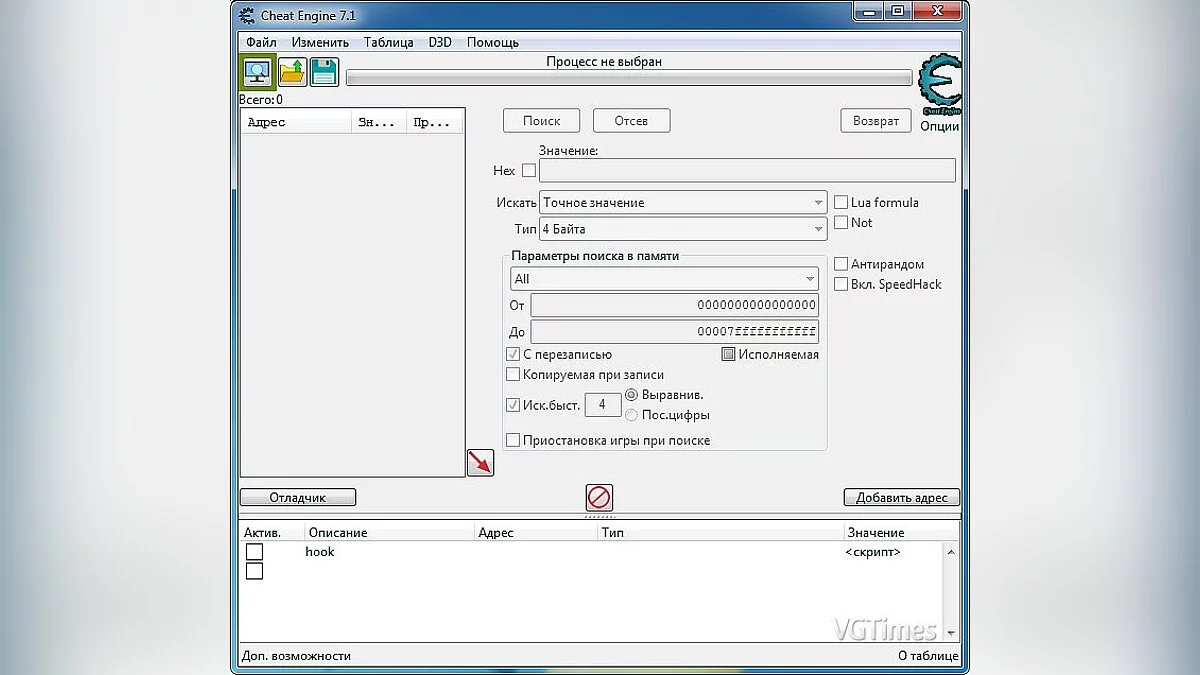Click the Добавить адрес button

[901, 497]
